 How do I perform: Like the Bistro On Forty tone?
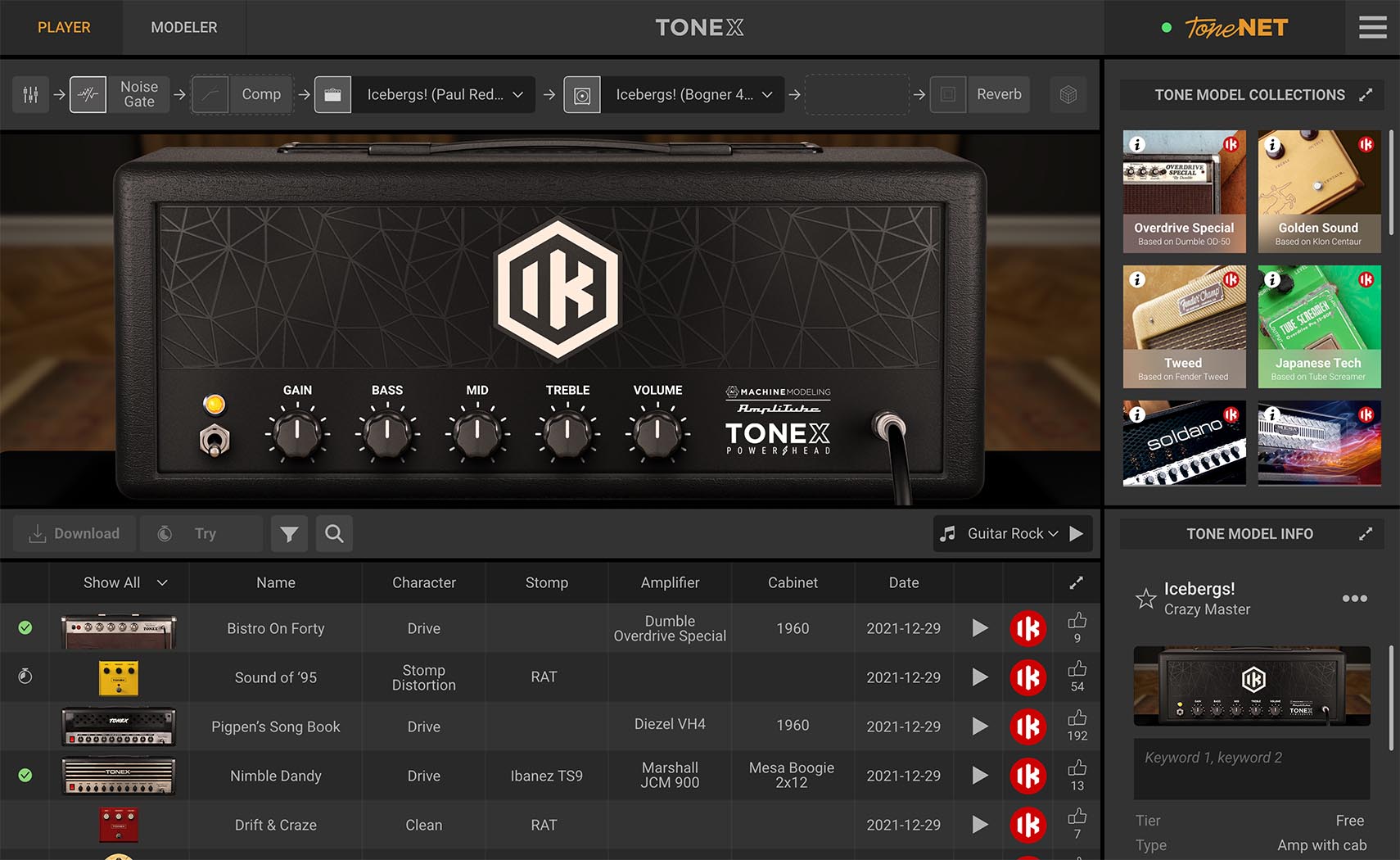1077,621
